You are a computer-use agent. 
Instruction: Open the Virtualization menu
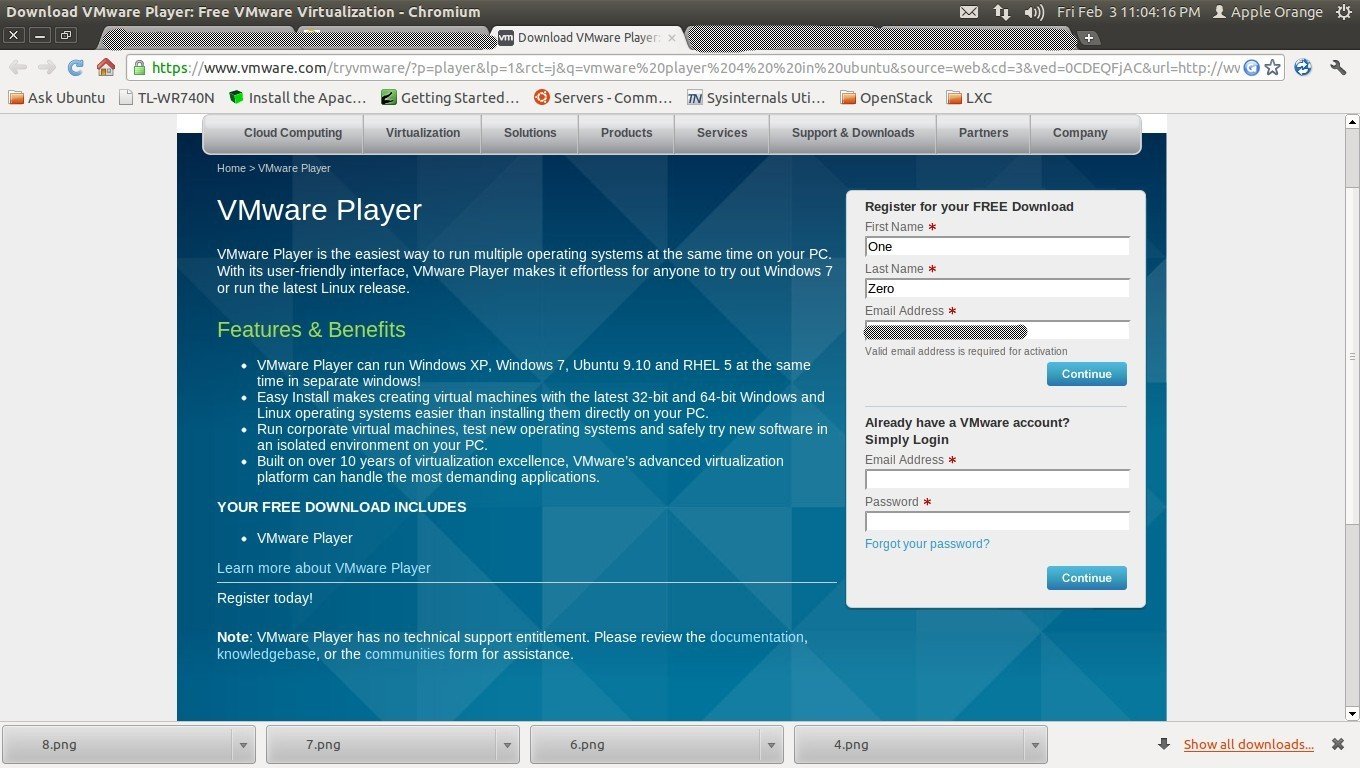(x=423, y=133)
